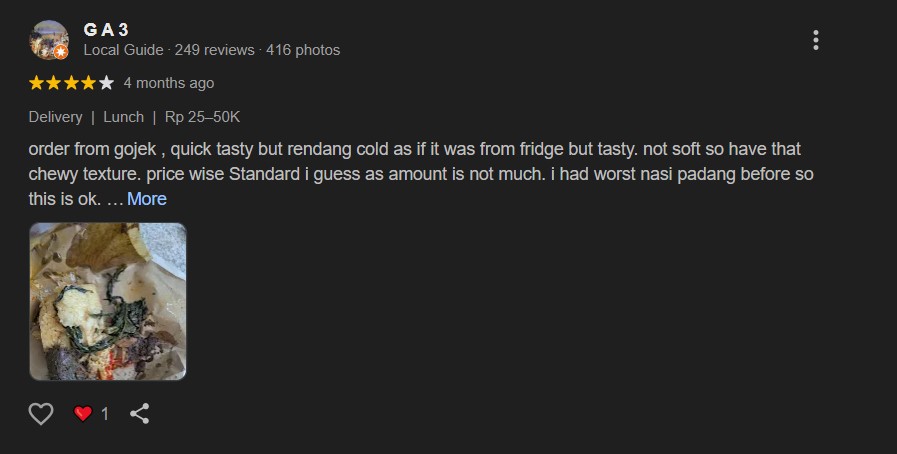Open the nasi padang food photo
This screenshot has width=897, height=454.
tap(108, 301)
